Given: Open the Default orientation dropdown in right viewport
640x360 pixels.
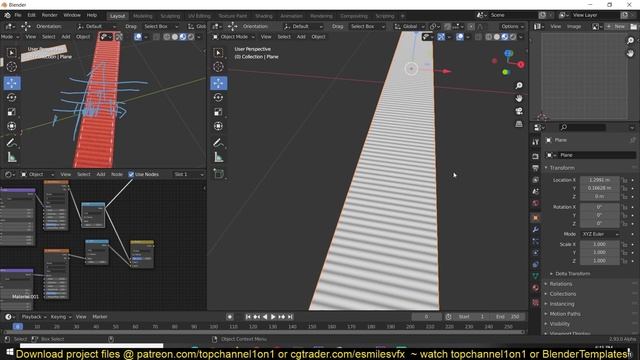Looking at the screenshot, I should [303, 27].
